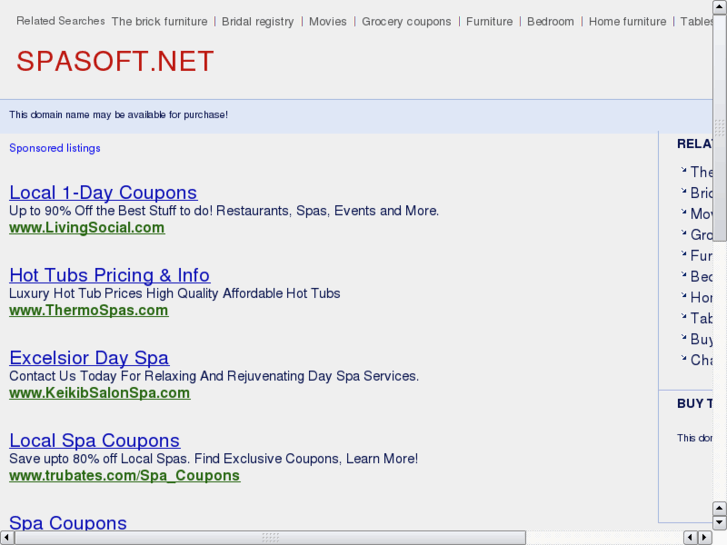The height and width of the screenshot is (545, 727).
Task: Visit the www.LivingSocial.com link
Action: click(x=87, y=227)
